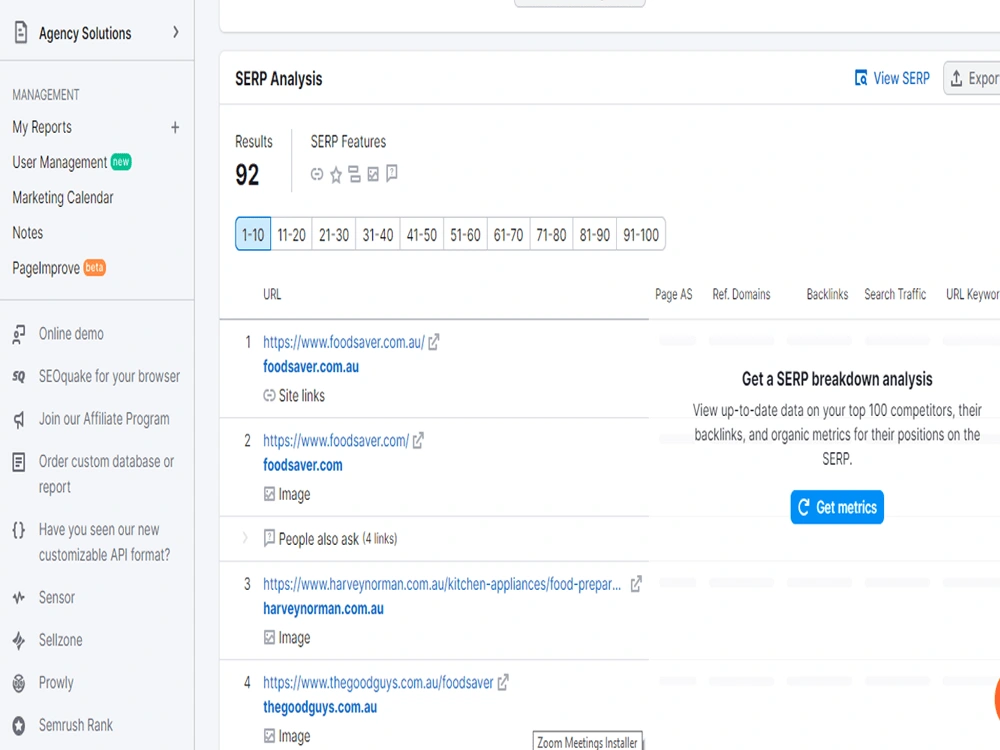
Task: Open external link icon for foodsaver.com URL
Action: tap(418, 441)
